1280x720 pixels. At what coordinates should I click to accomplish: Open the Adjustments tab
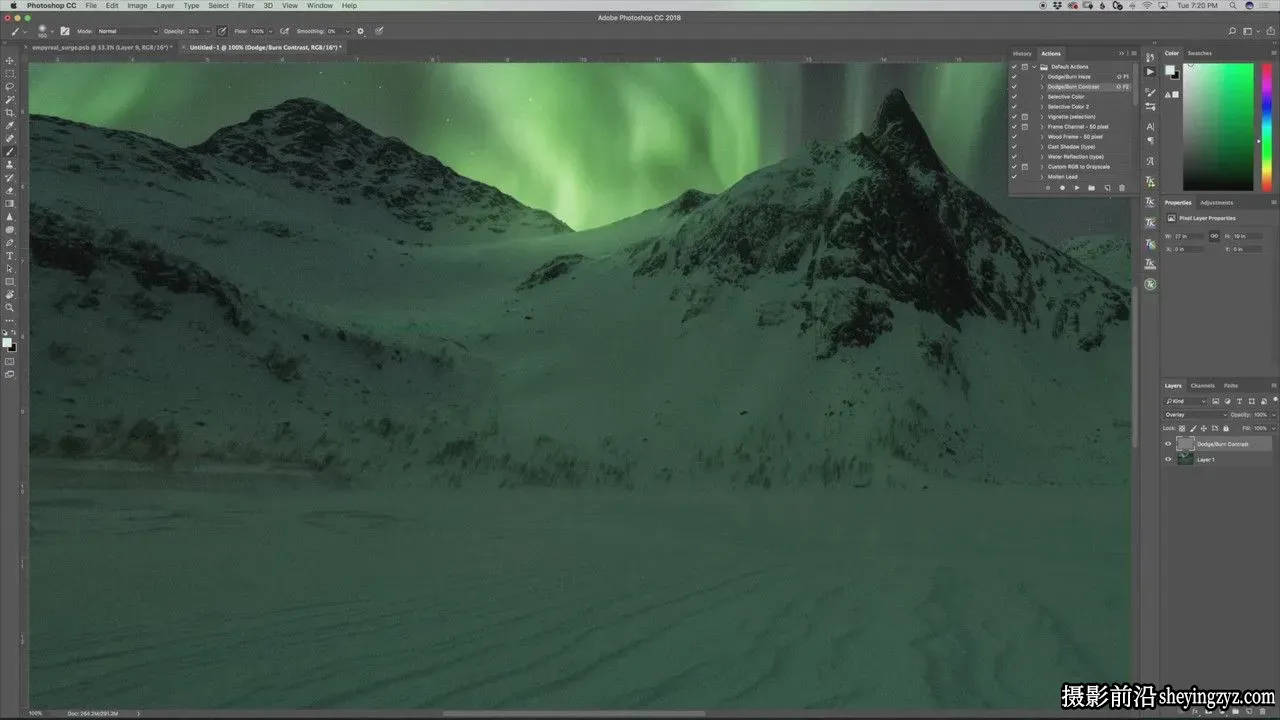click(1217, 203)
